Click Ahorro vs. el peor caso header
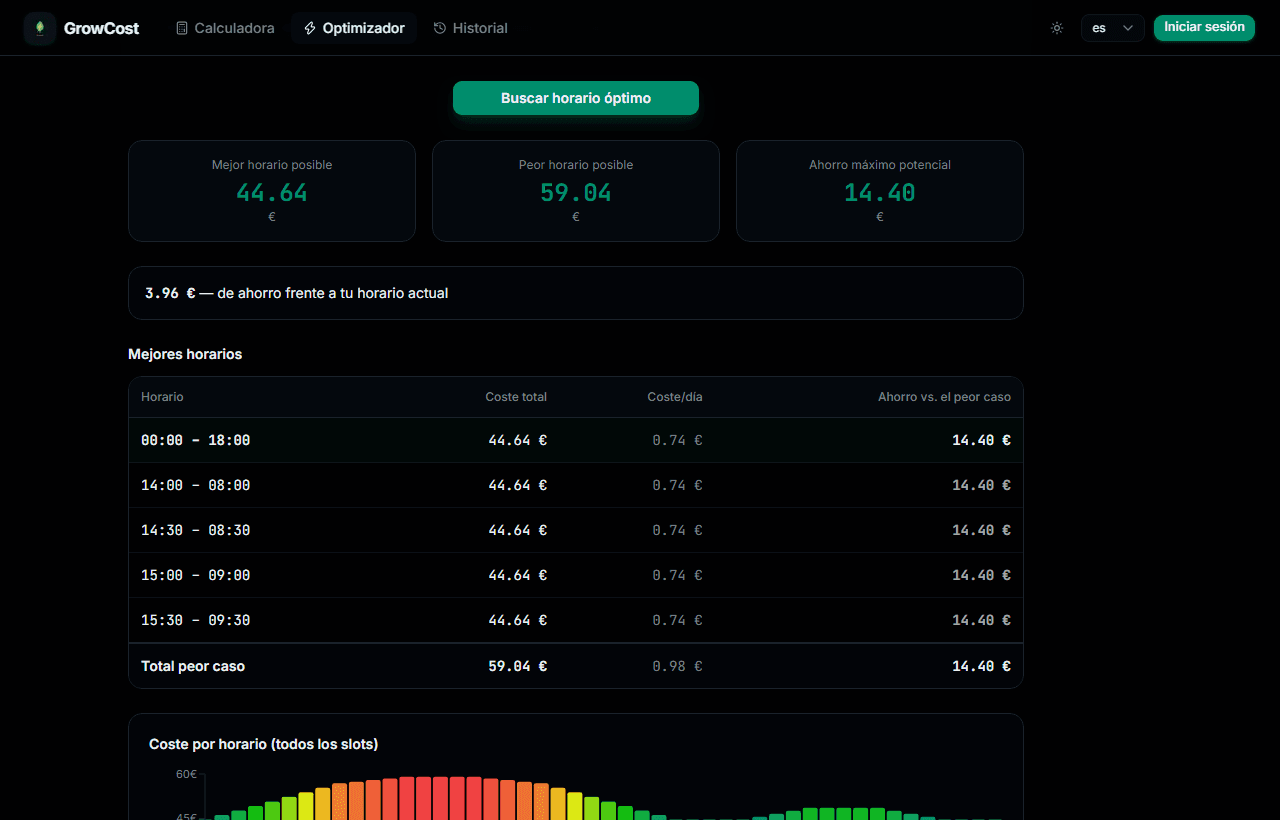 (944, 397)
